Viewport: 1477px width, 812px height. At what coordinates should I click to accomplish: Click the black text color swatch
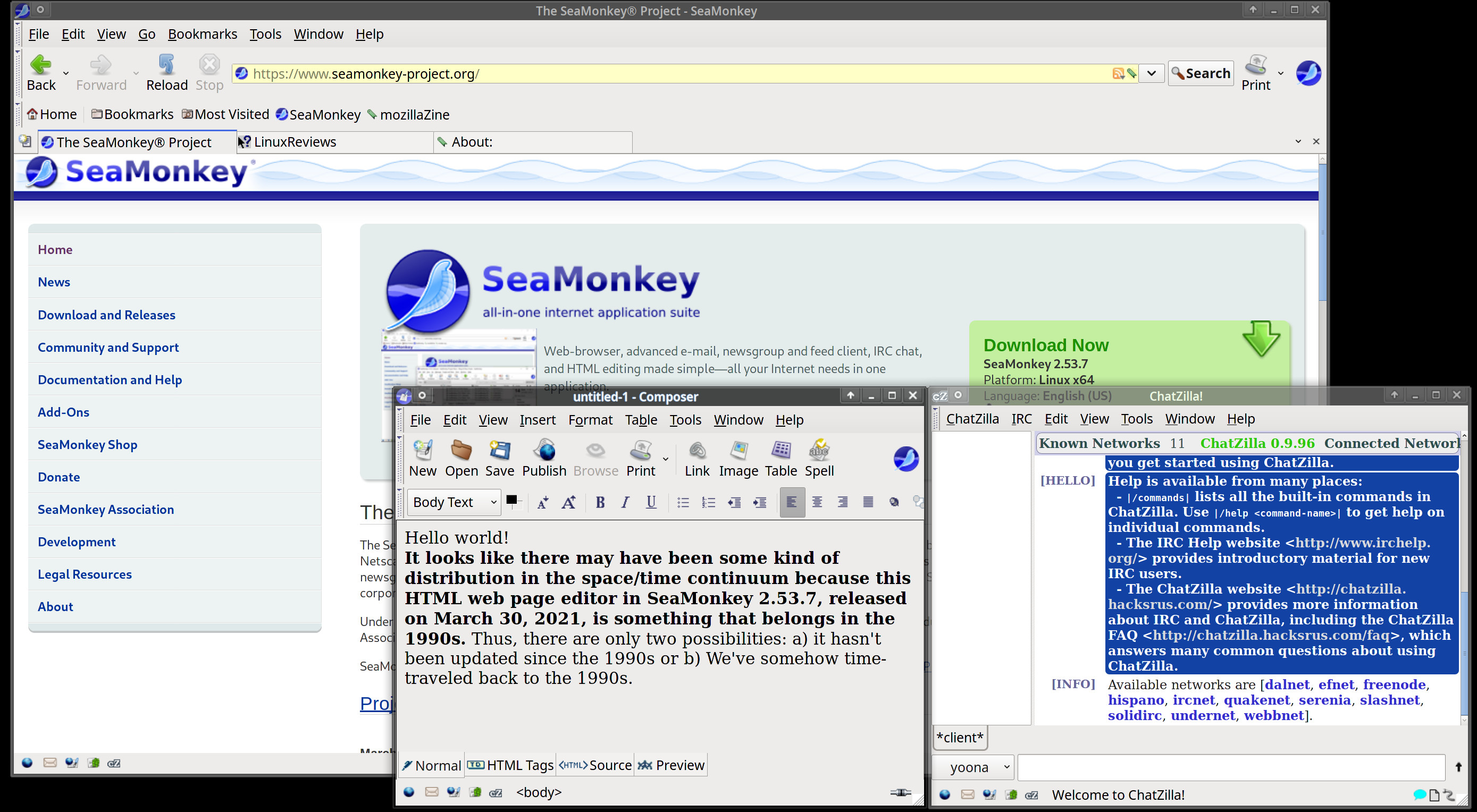[x=511, y=500]
